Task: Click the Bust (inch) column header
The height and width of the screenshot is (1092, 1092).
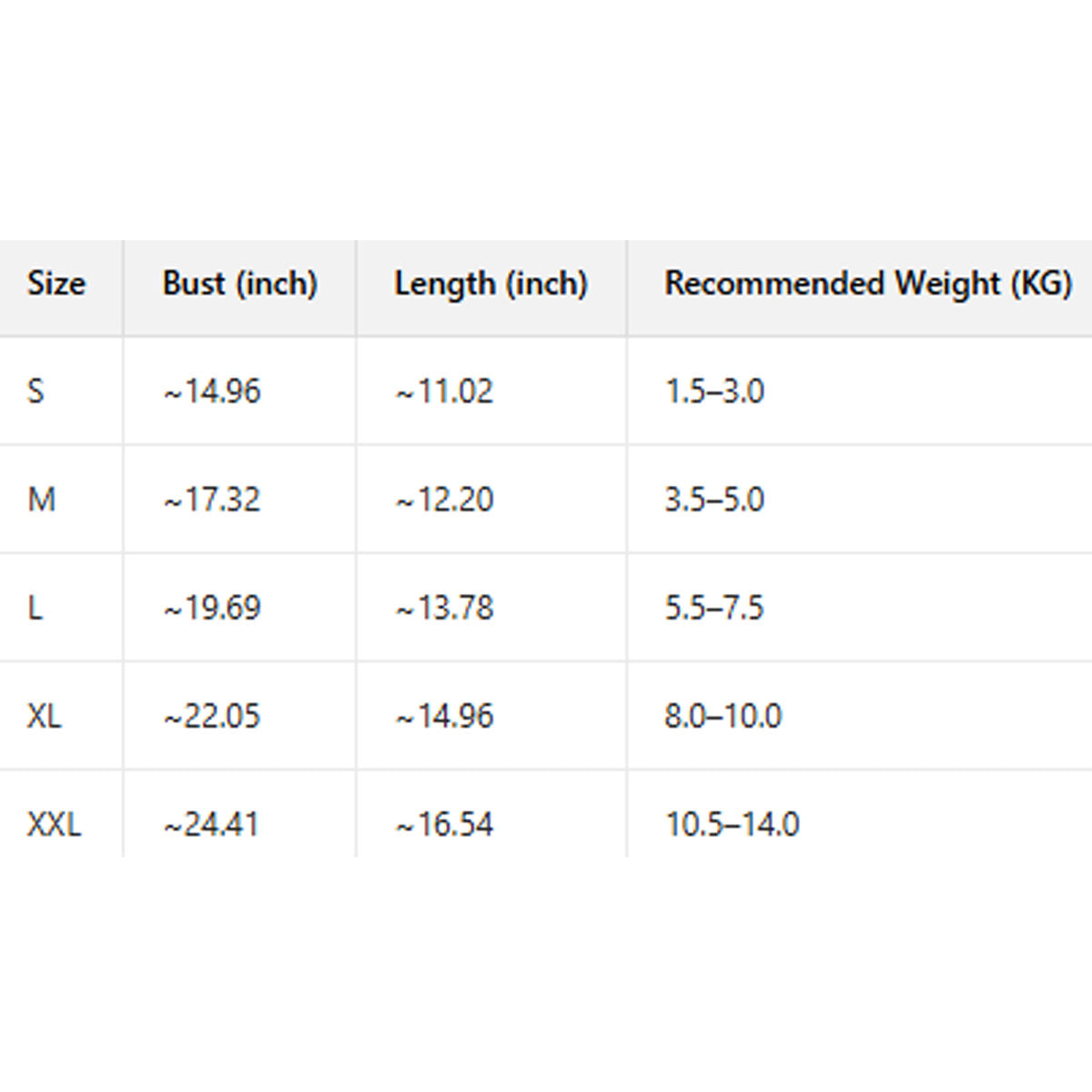Action: pos(239,284)
